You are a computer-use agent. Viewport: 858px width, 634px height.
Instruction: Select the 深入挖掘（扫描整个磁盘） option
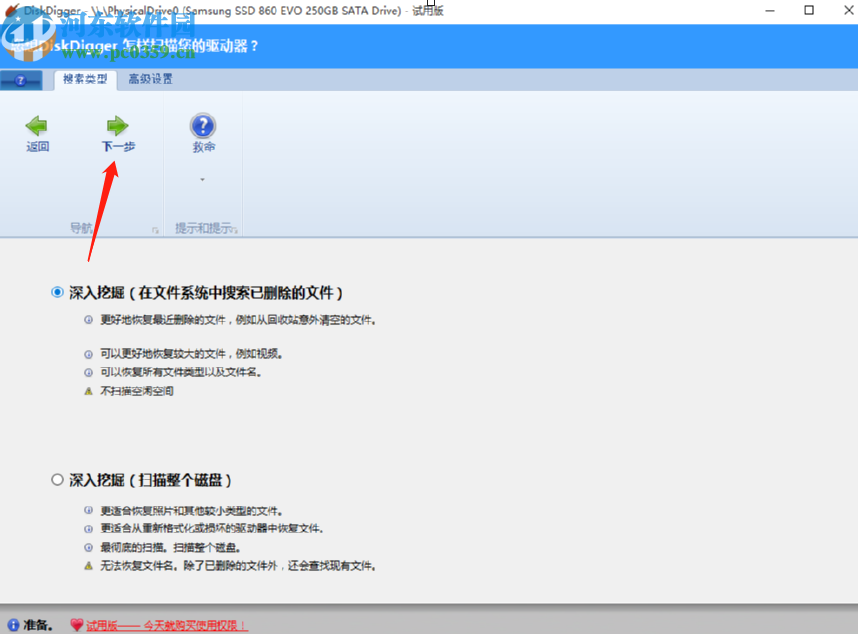[57, 480]
